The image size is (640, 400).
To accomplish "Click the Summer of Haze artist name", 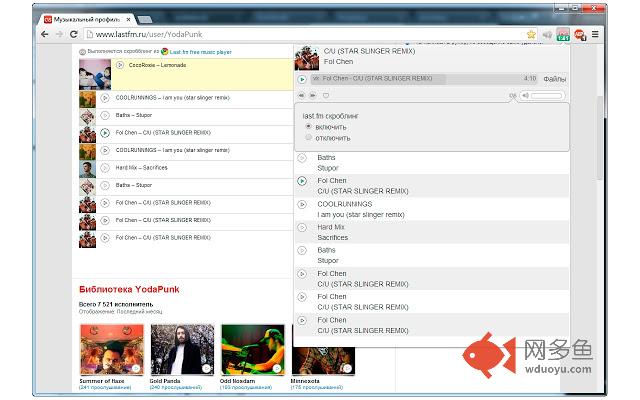I will pos(102,381).
